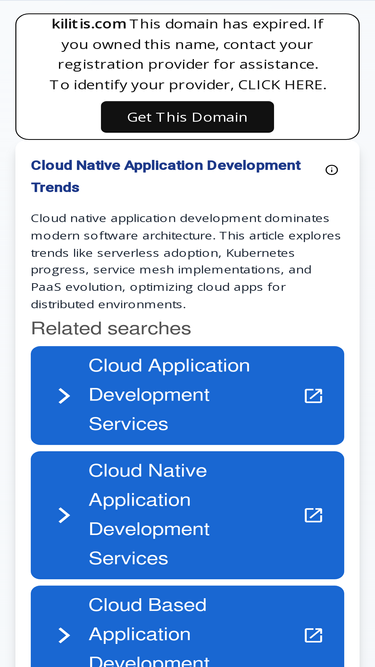Open the Cloud Native Application Development Trends heading
The width and height of the screenshot is (375, 667).
coord(166,176)
